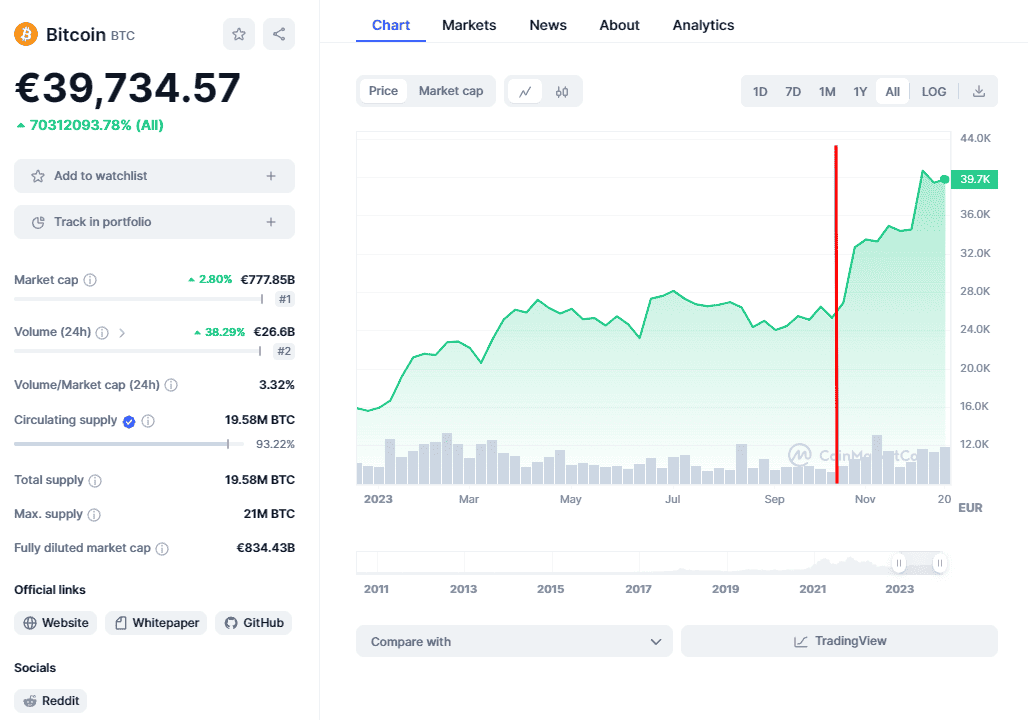Click the star icon in Add to watchlist
This screenshot has width=1028, height=720.
pyautogui.click(x=38, y=176)
